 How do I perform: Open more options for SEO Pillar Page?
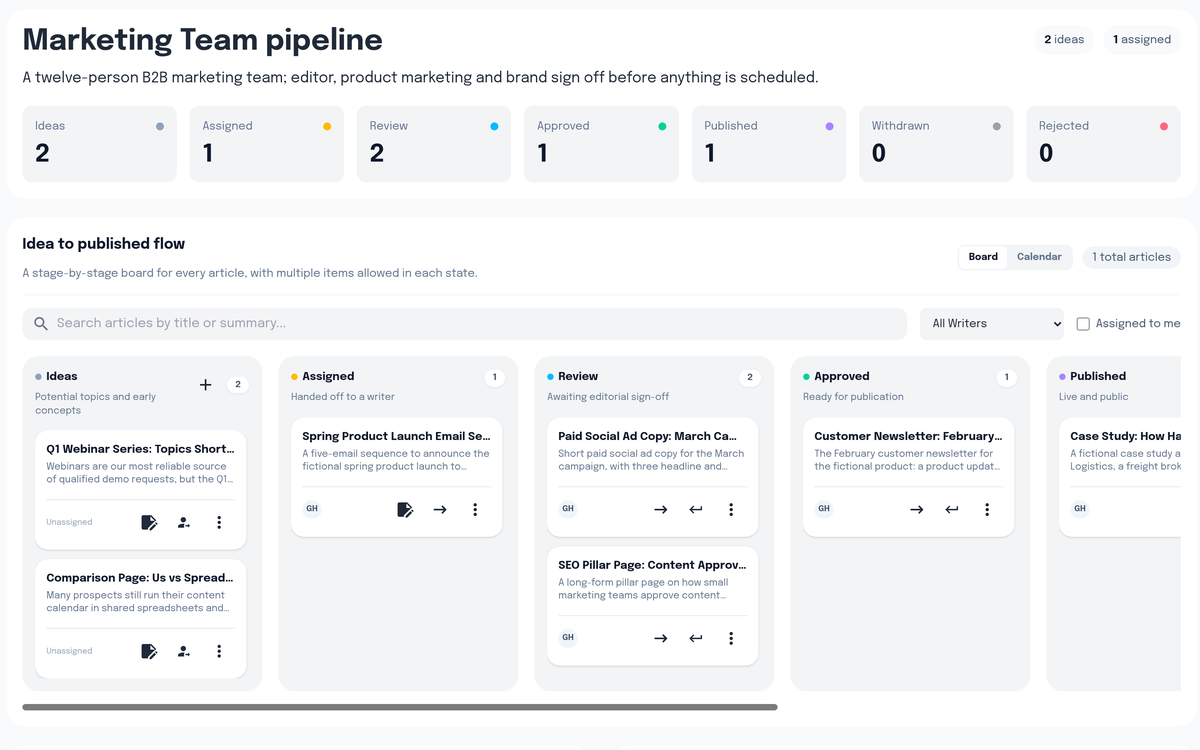pyautogui.click(x=731, y=638)
